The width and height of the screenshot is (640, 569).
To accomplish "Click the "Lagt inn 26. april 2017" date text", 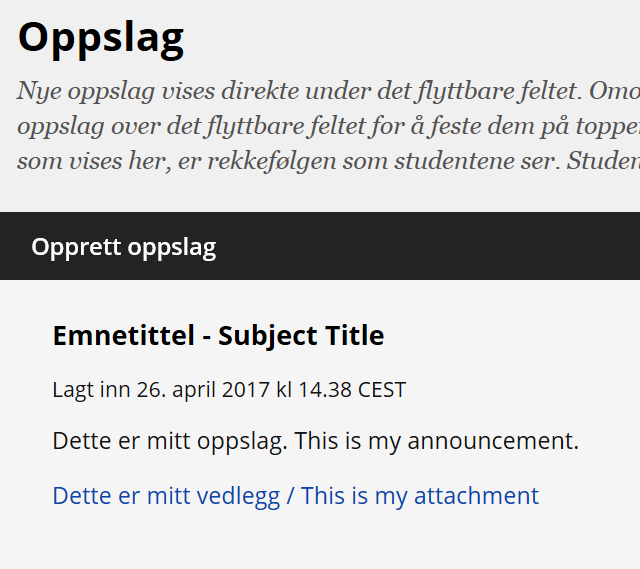I will point(161,390).
